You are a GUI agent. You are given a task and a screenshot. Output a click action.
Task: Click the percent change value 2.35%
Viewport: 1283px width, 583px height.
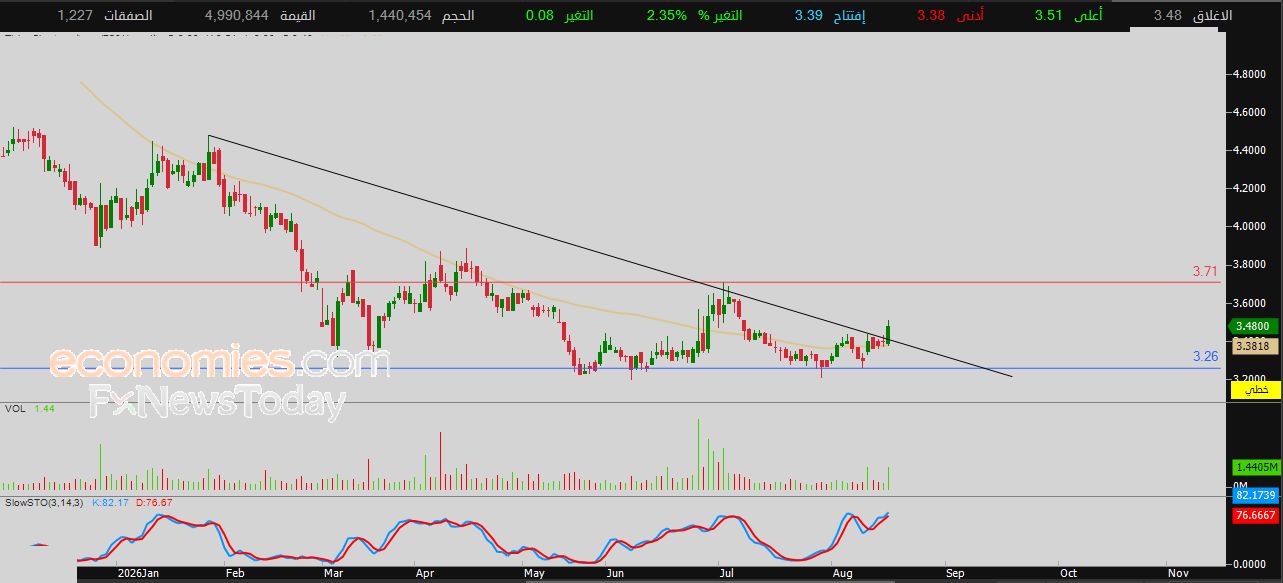click(668, 15)
